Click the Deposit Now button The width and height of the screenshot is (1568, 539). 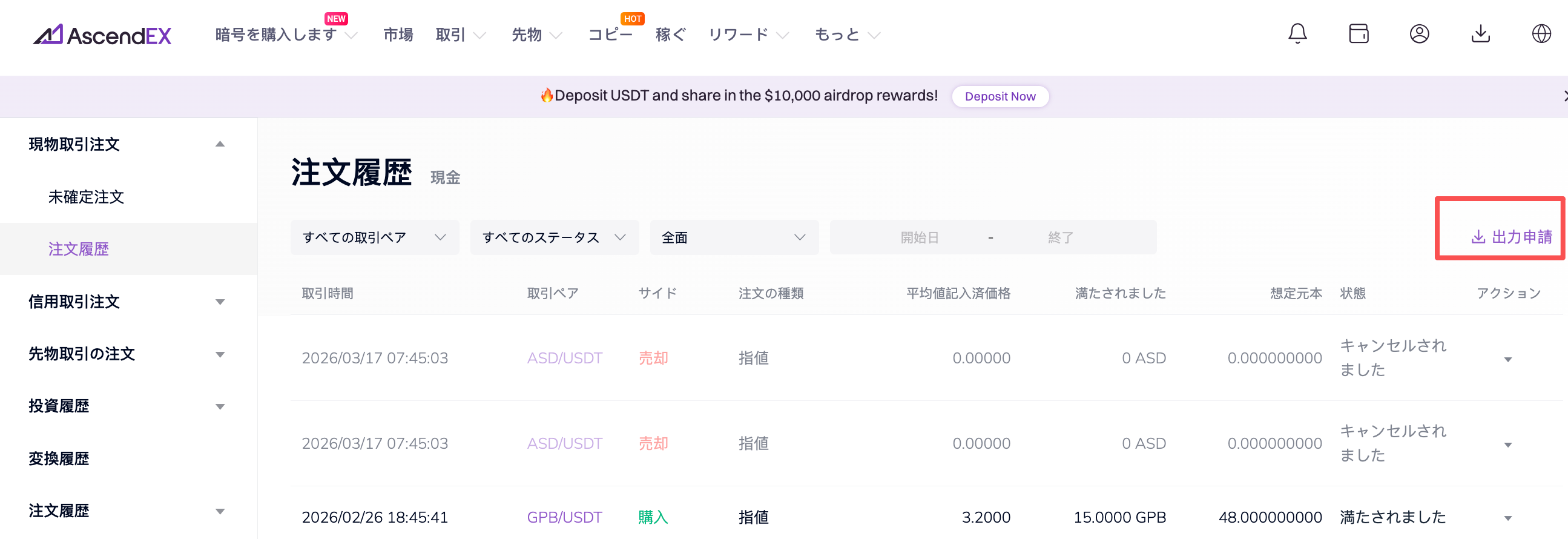pyautogui.click(x=1000, y=96)
